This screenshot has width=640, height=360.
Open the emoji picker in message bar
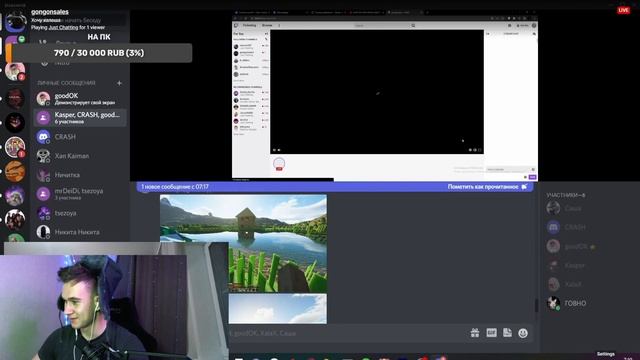click(x=523, y=333)
